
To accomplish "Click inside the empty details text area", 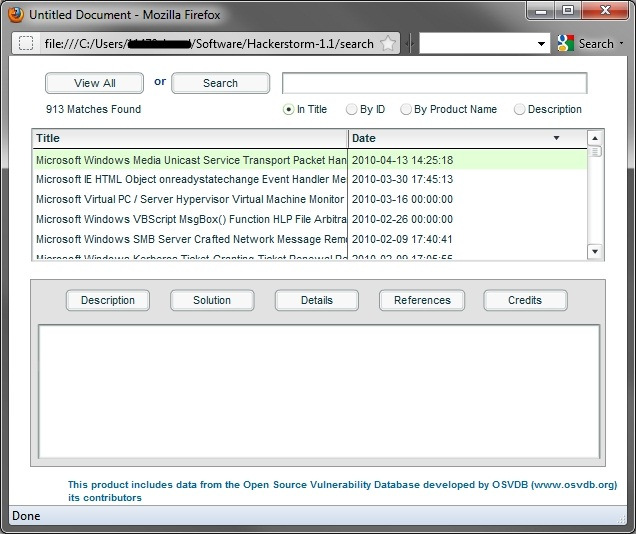I will [x=319, y=391].
